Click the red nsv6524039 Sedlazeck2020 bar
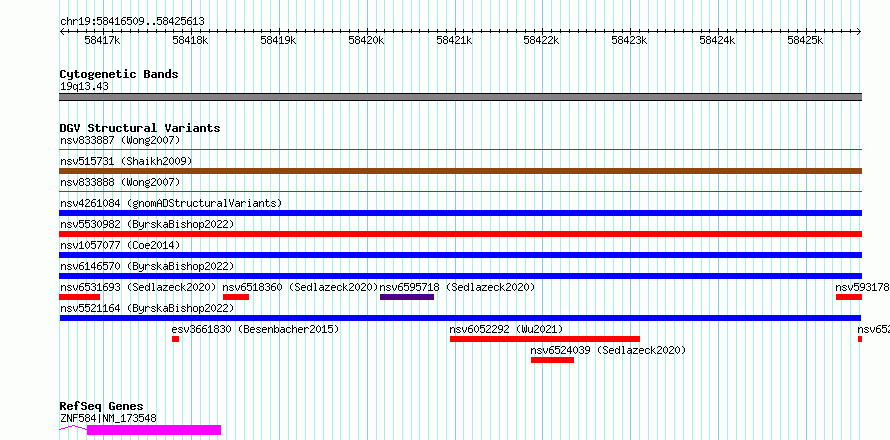This screenshot has height=440, width=890. (552, 360)
